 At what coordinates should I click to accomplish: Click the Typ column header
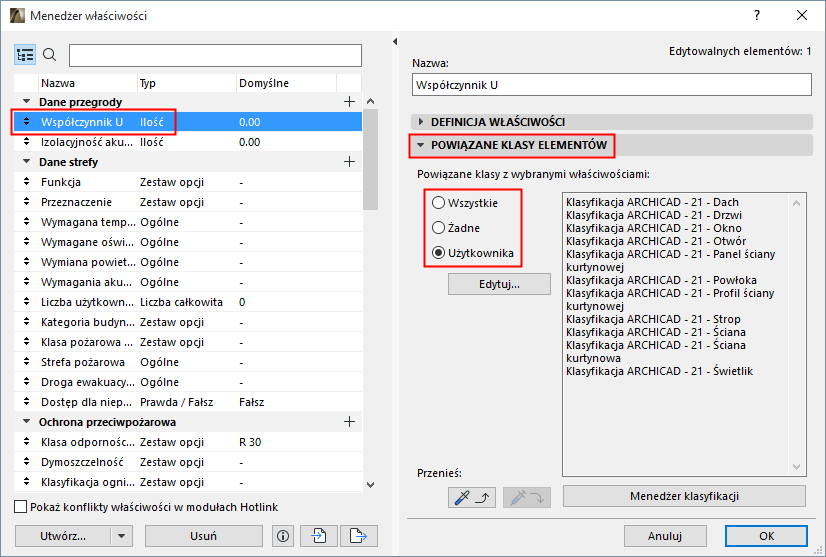coord(186,83)
